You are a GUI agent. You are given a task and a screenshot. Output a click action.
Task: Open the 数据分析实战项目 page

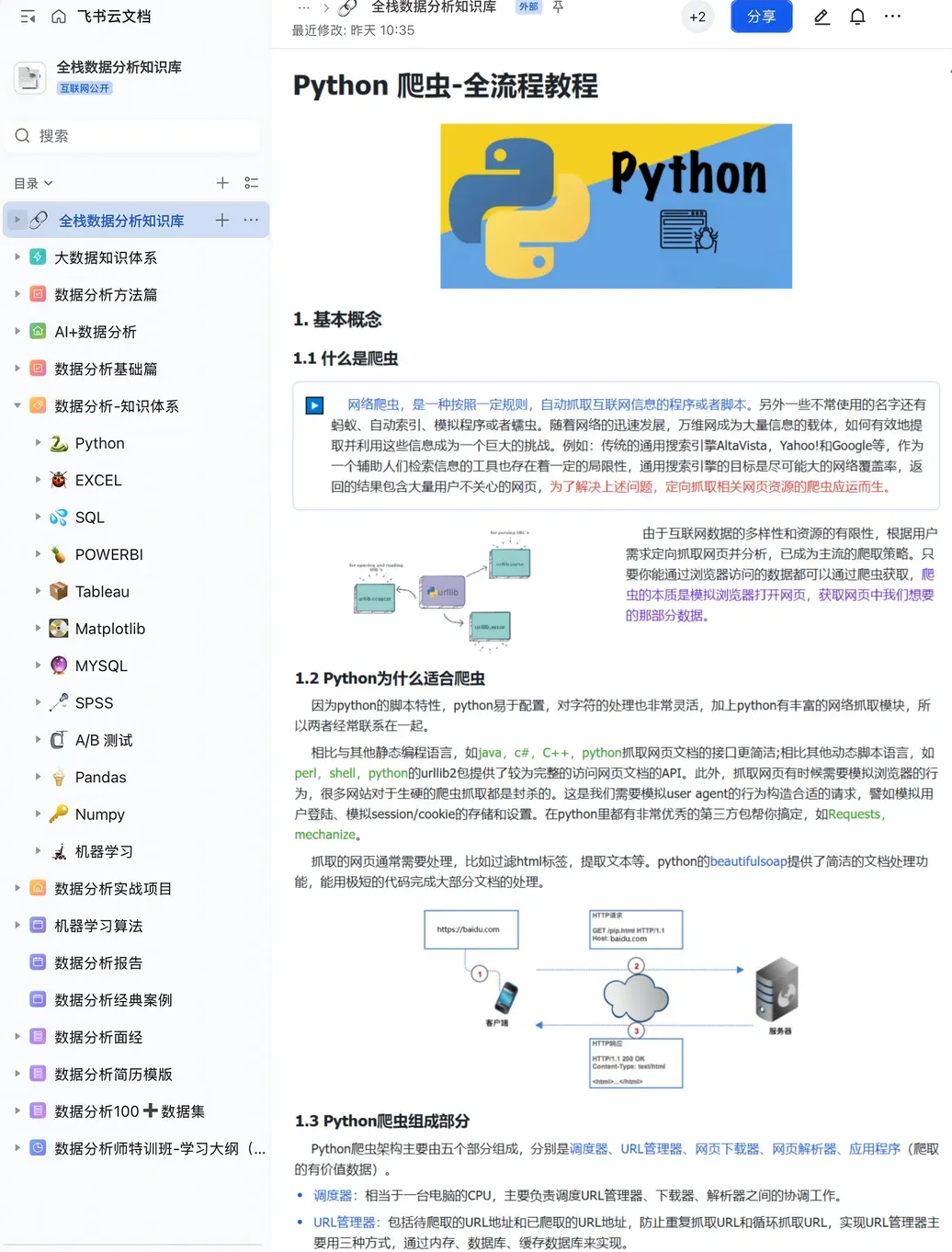(x=113, y=889)
